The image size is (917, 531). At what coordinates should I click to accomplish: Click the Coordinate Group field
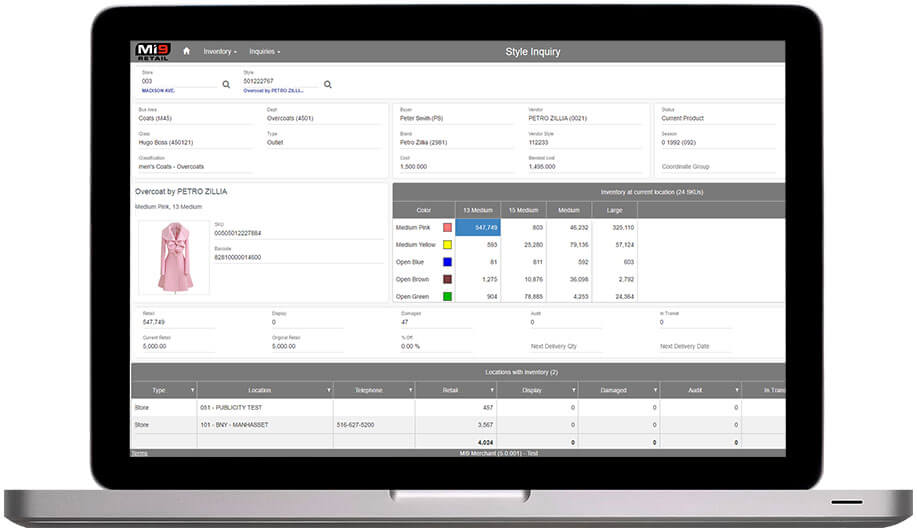point(718,167)
